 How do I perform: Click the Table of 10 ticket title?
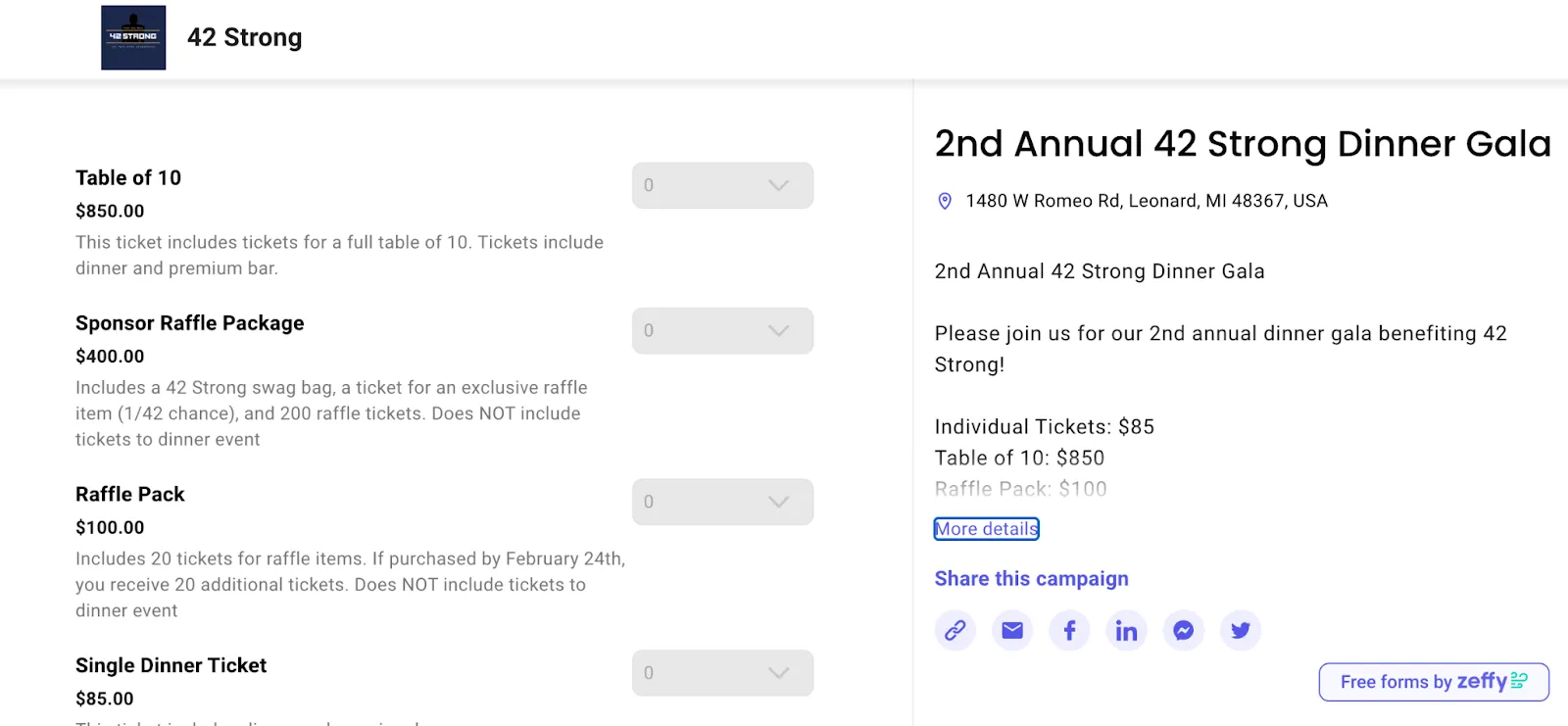pos(128,177)
